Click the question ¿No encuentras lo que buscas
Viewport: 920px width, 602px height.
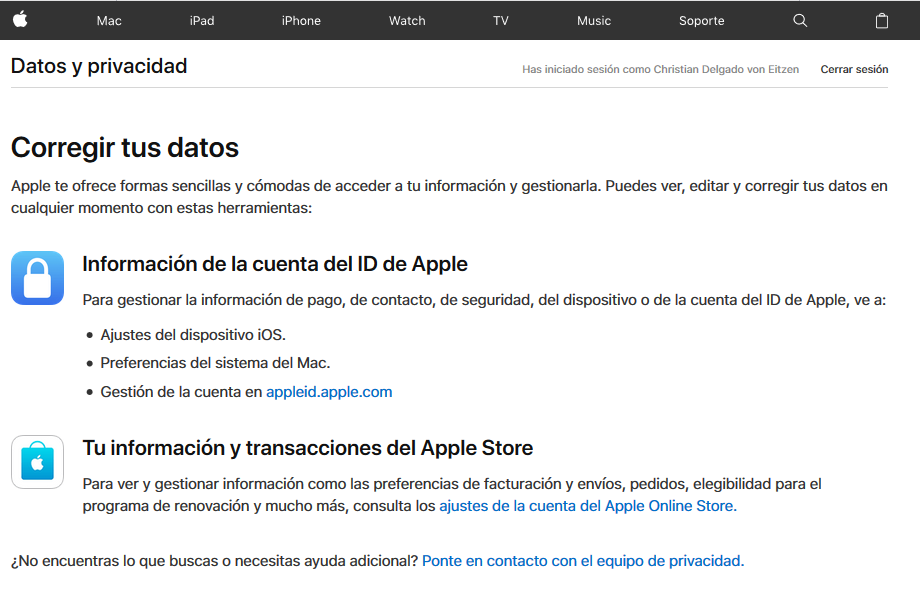pyautogui.click(x=214, y=561)
